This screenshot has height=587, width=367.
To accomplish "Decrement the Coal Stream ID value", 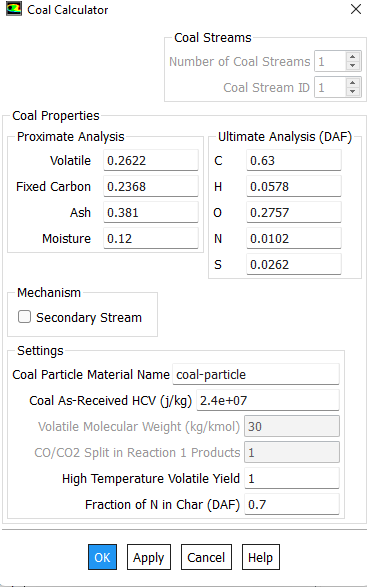I will [352, 91].
